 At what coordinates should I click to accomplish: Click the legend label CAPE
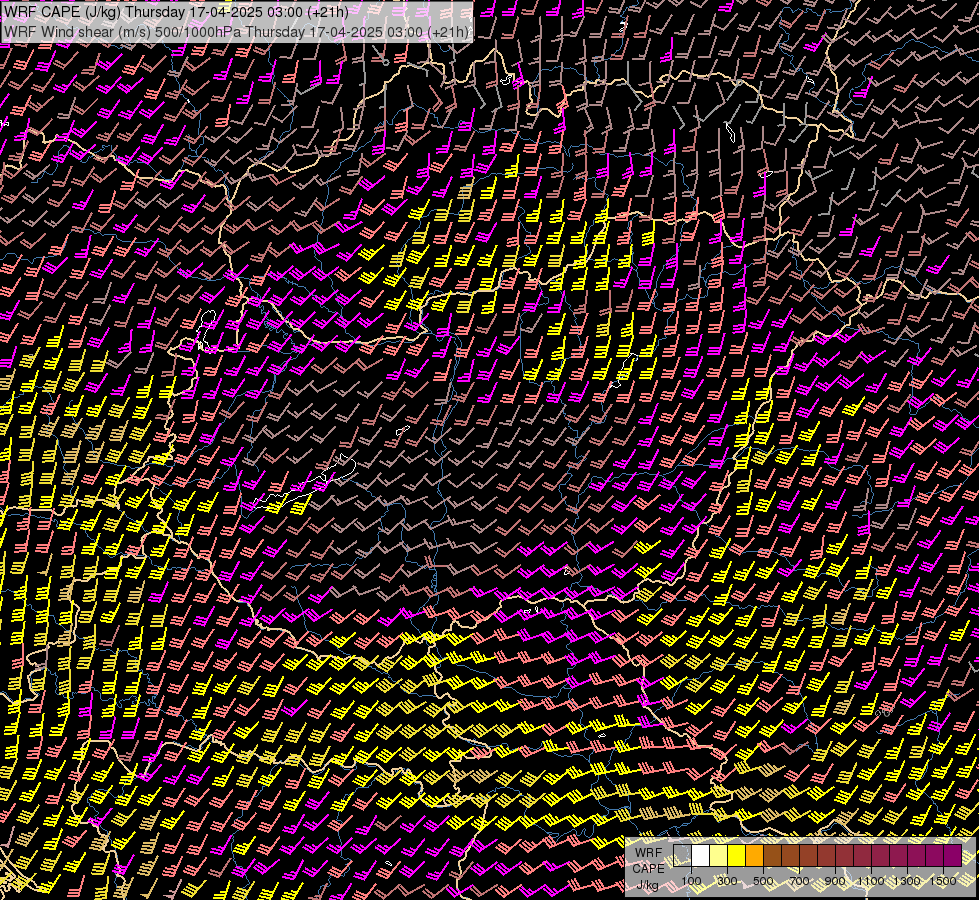click(x=649, y=869)
